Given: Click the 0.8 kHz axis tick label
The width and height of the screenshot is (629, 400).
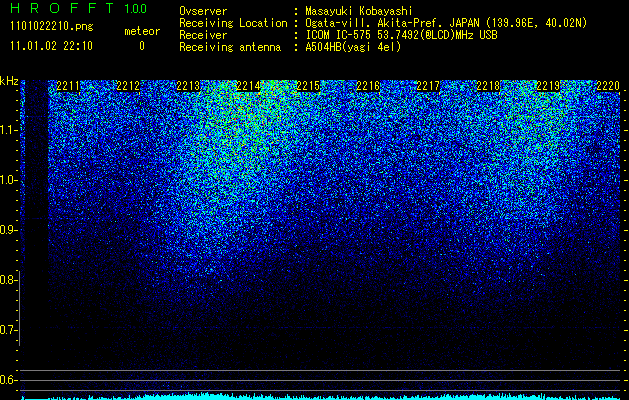Looking at the screenshot, I should click(8, 280).
